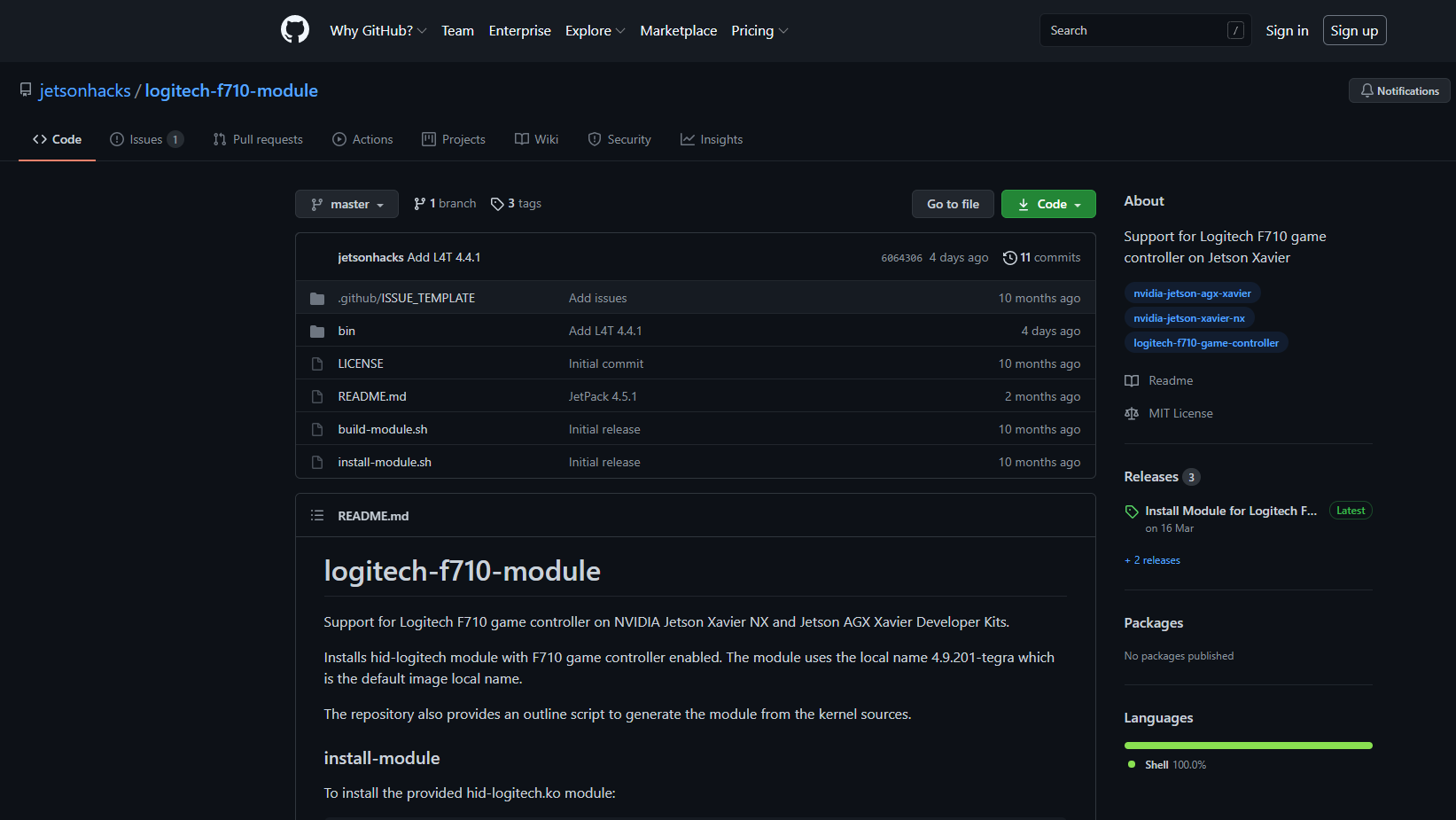
Task: Click the Releases heading link
Action: tap(1151, 477)
